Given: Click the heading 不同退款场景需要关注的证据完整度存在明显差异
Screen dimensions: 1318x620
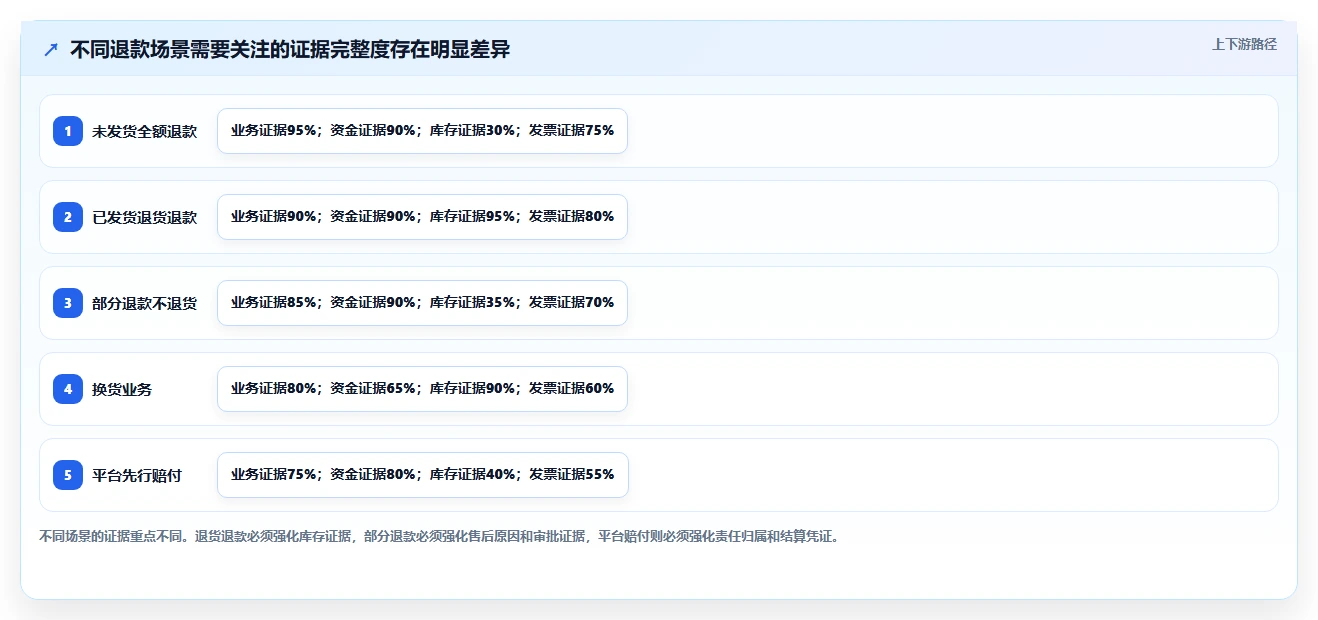Looking at the screenshot, I should (290, 49).
